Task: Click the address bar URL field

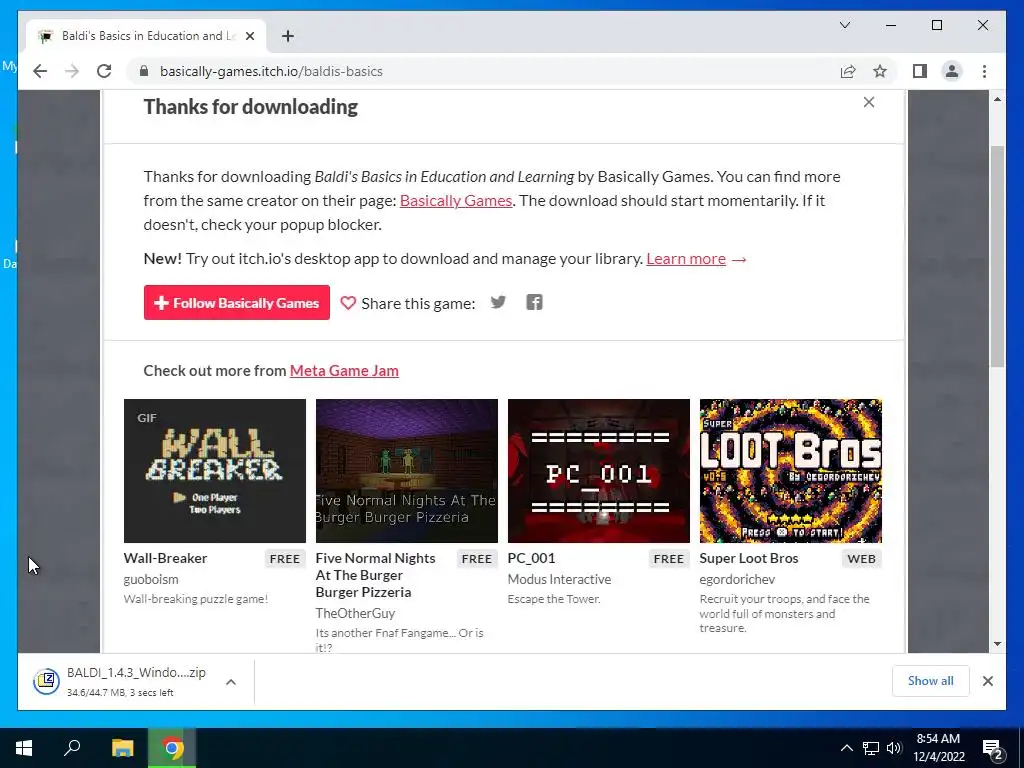Action: (483, 71)
